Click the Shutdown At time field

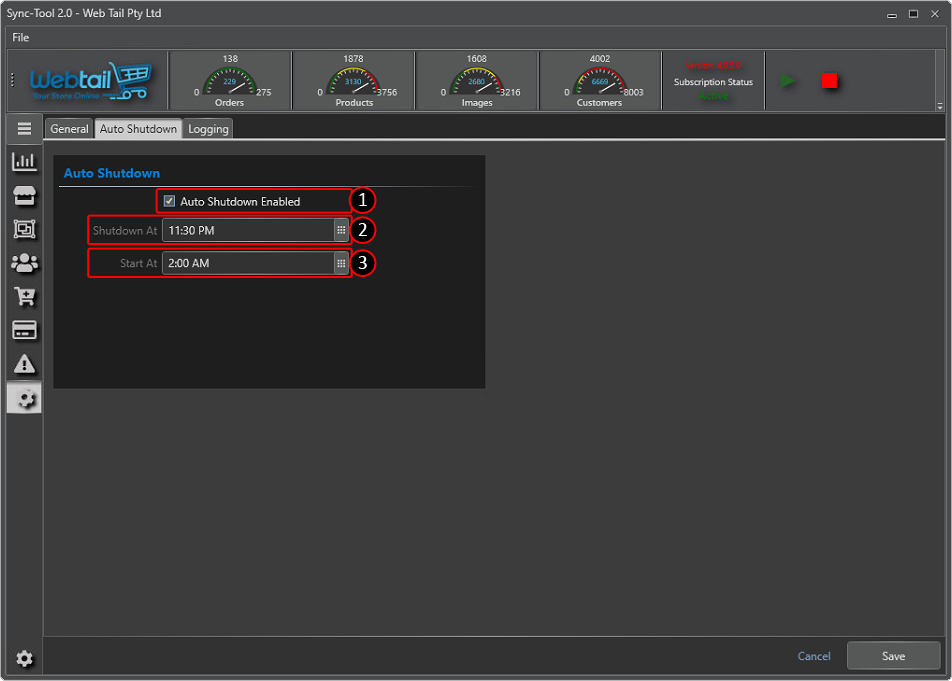tap(247, 231)
